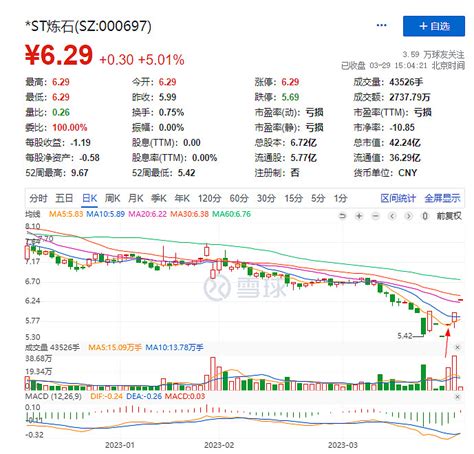Click the MA5:5.83 indicator label
The height and width of the screenshot is (454, 474).
pos(66,214)
